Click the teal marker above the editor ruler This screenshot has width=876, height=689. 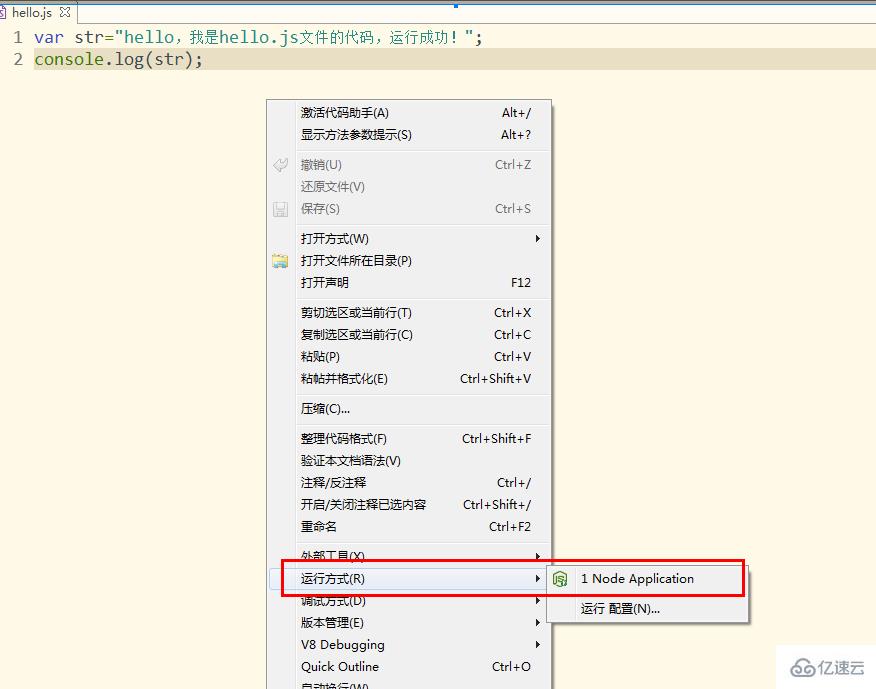tap(456, 6)
